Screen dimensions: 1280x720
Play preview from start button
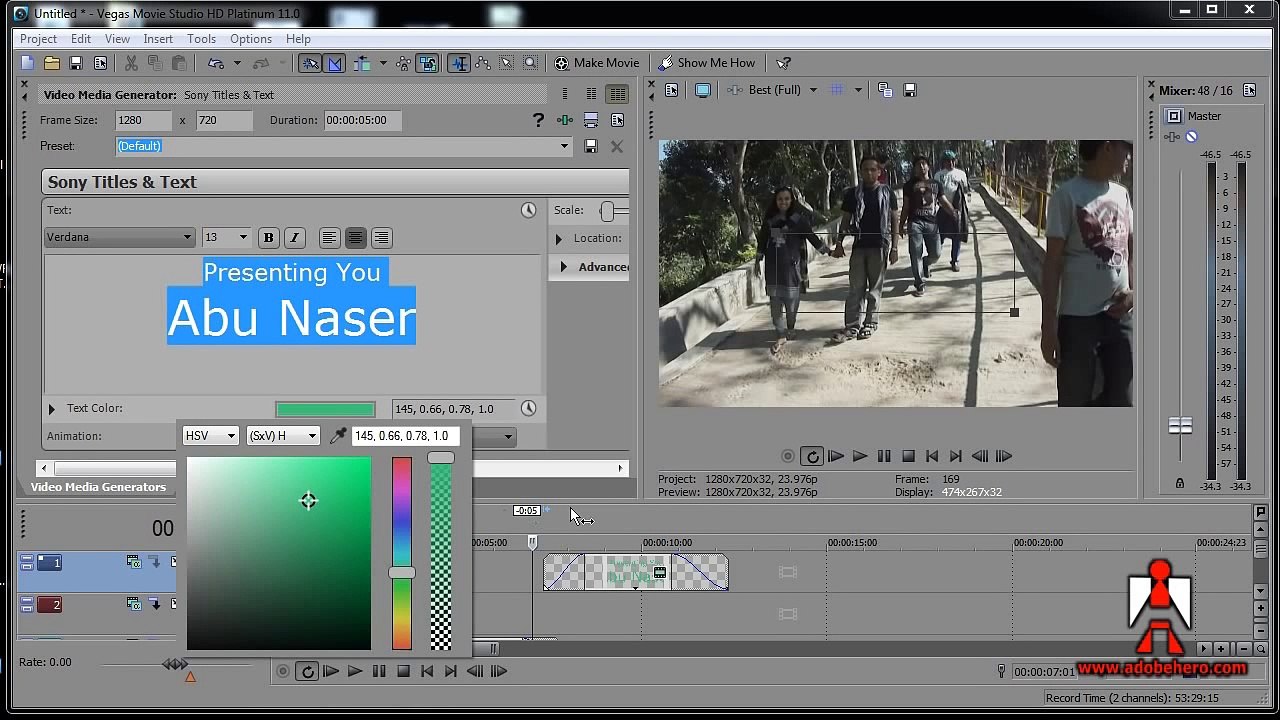836,456
